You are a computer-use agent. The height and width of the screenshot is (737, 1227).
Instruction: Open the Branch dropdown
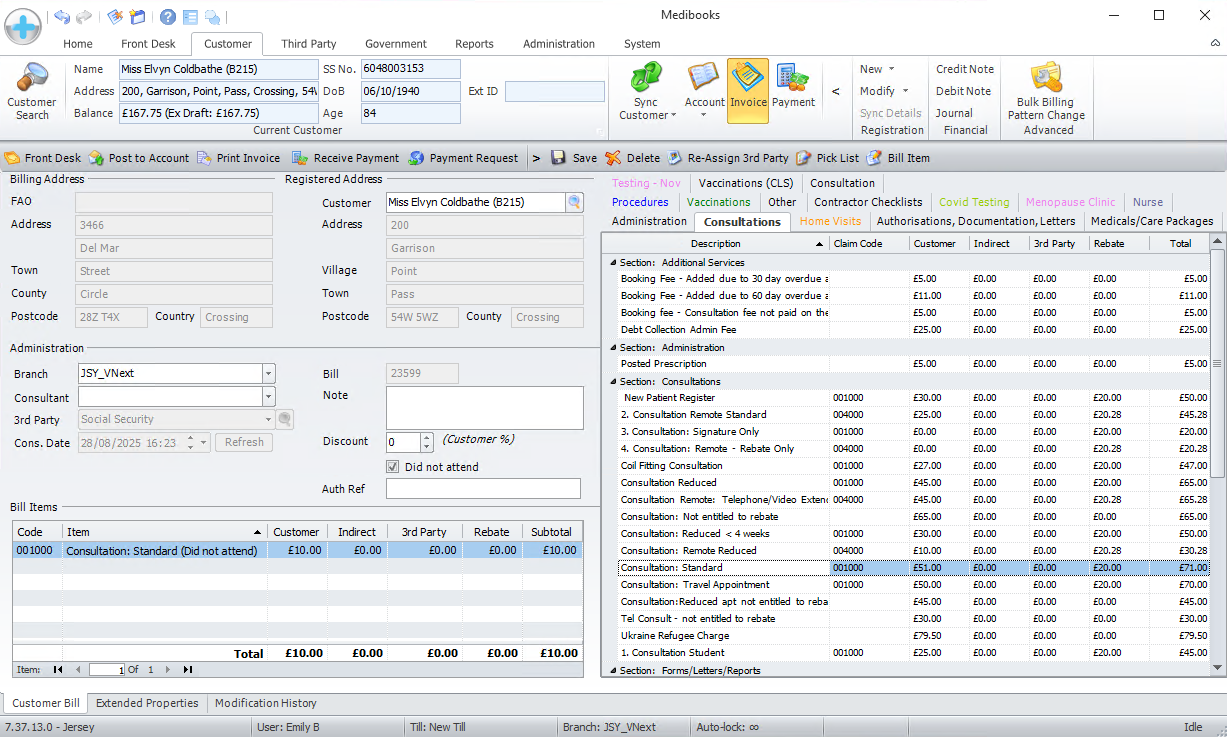(x=268, y=373)
